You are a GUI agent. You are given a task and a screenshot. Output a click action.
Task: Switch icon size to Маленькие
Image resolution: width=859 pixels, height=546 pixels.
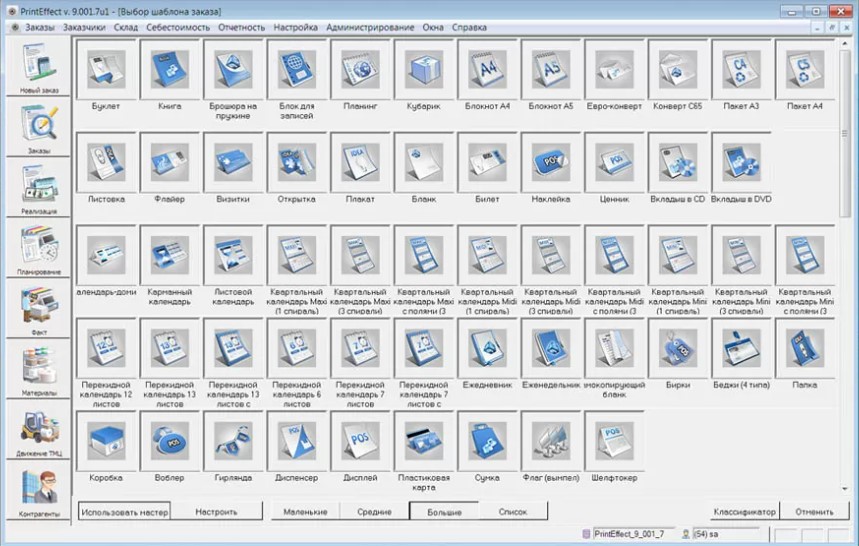click(x=305, y=511)
